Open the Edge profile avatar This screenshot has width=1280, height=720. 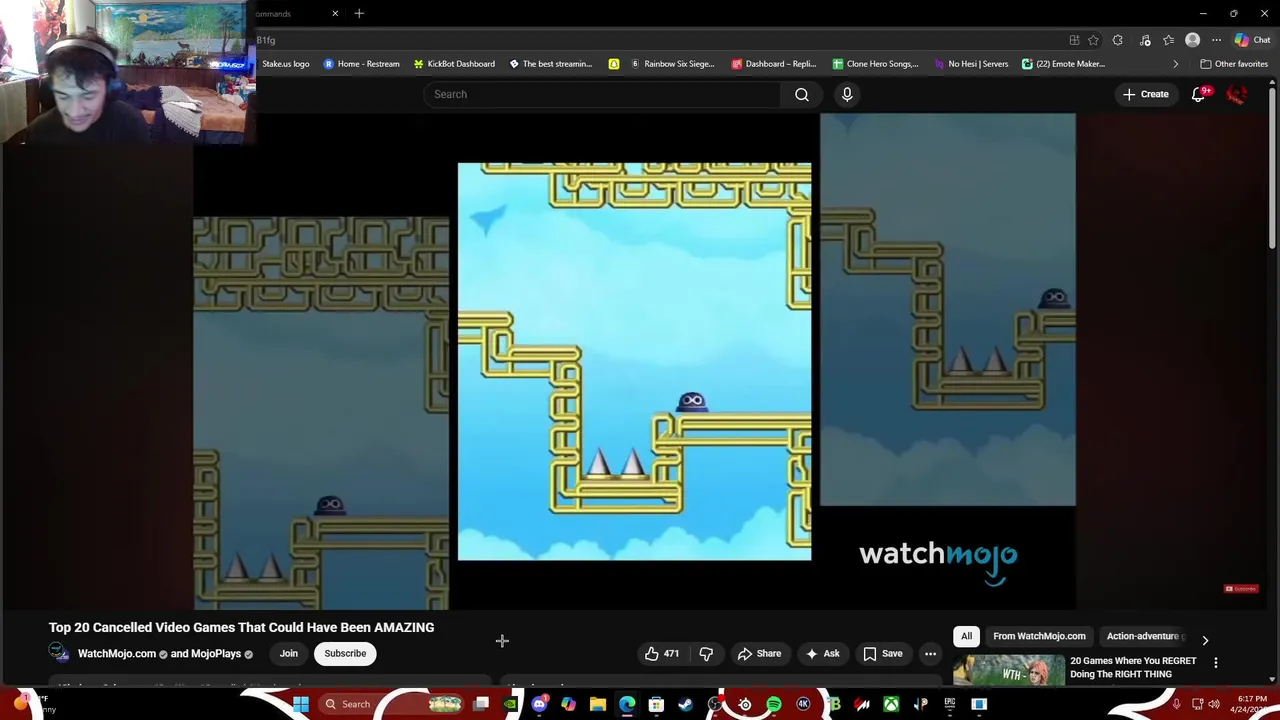pos(1192,40)
